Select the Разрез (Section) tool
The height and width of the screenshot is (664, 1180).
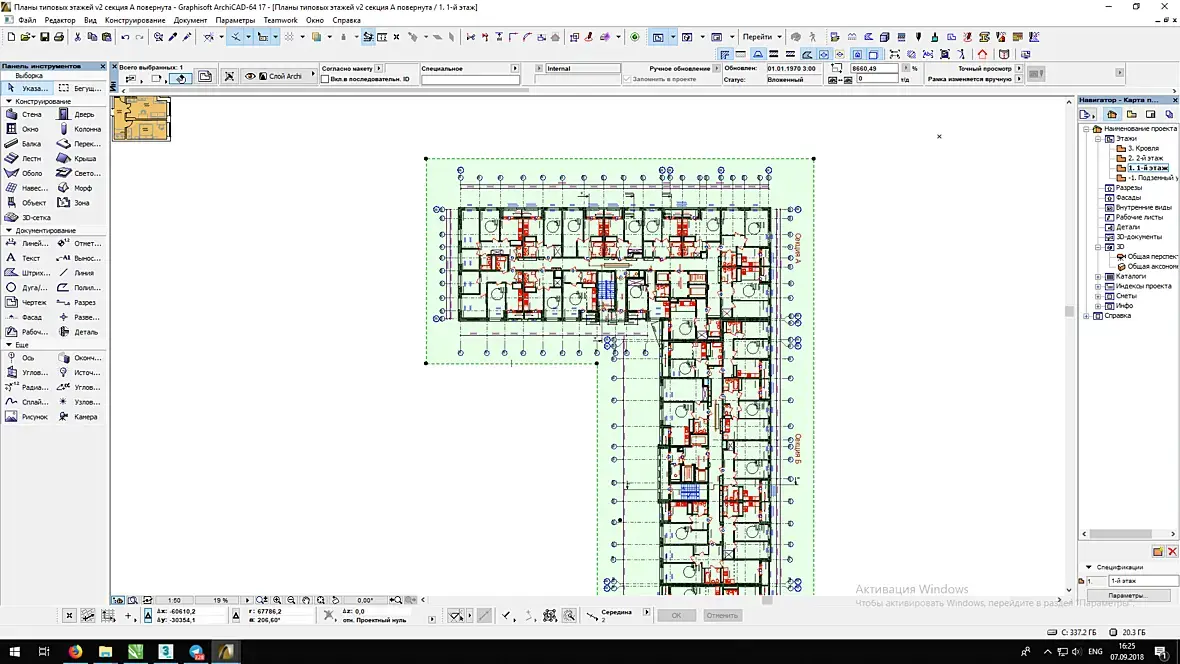(x=77, y=303)
